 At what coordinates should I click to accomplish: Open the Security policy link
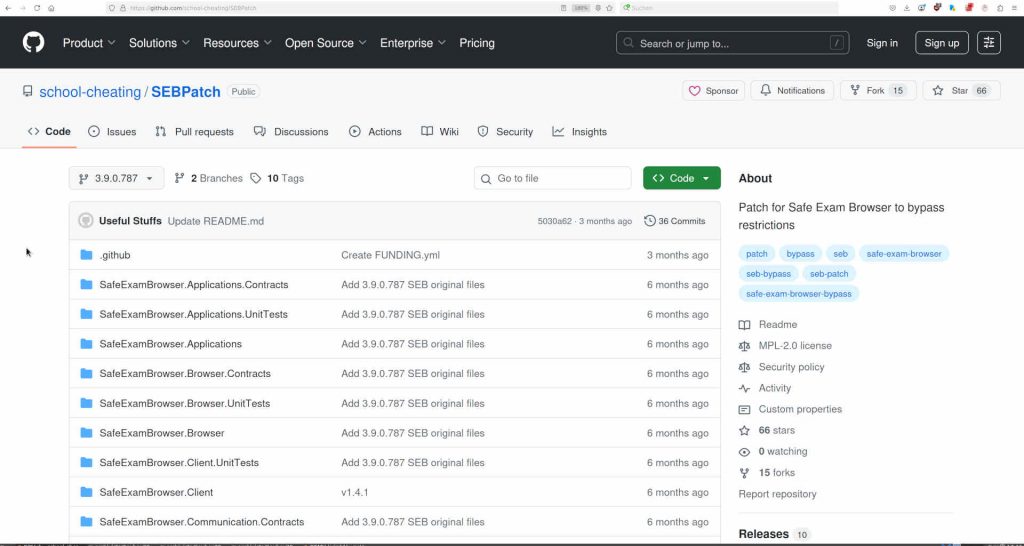(x=782, y=367)
